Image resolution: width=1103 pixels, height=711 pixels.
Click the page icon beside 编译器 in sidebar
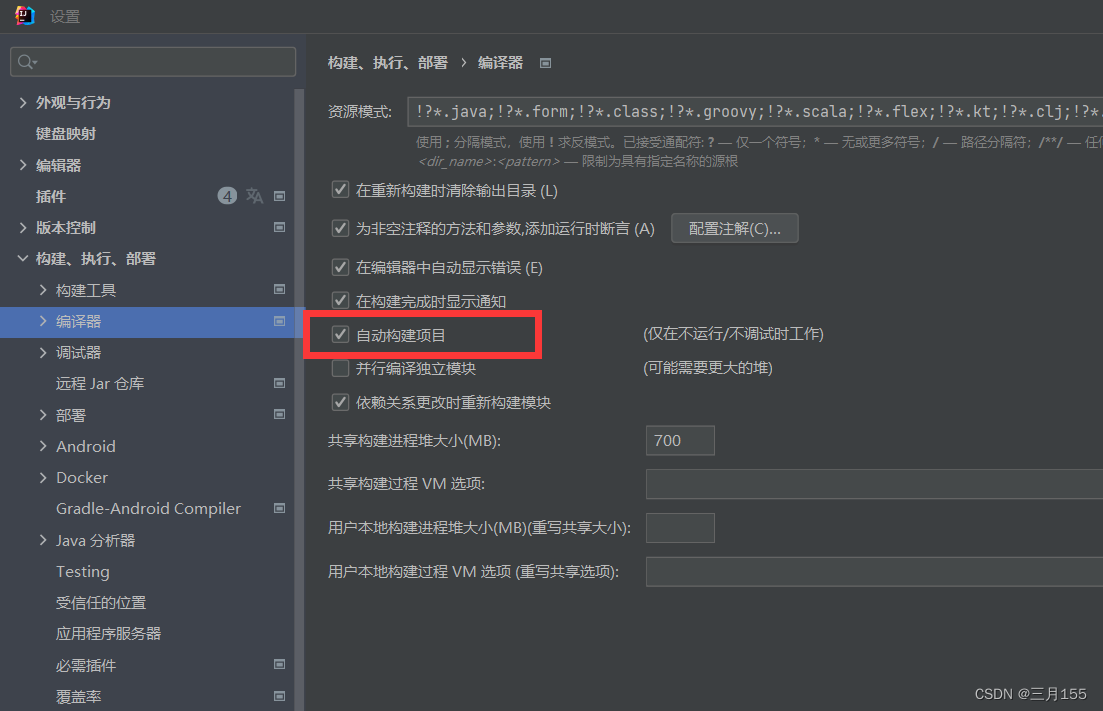(280, 321)
